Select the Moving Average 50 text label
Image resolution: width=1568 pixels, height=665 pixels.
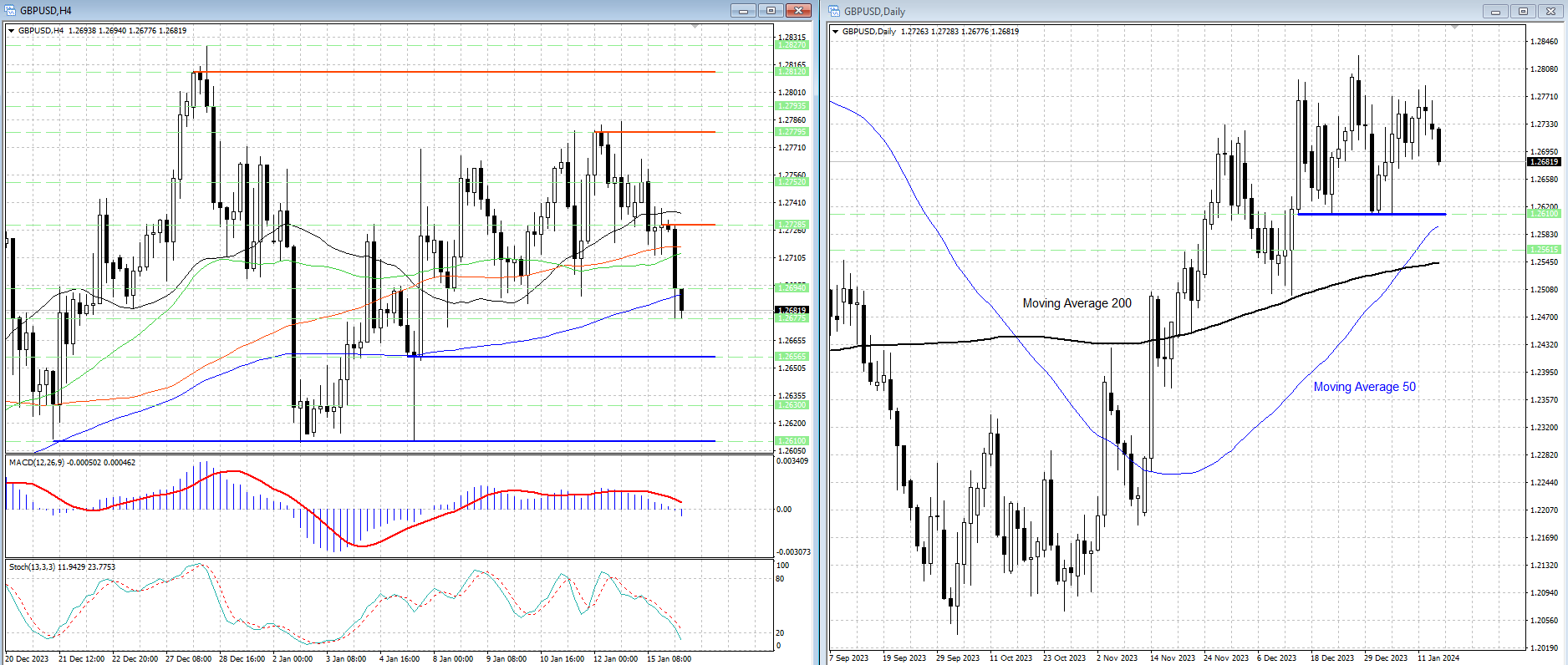1364,387
